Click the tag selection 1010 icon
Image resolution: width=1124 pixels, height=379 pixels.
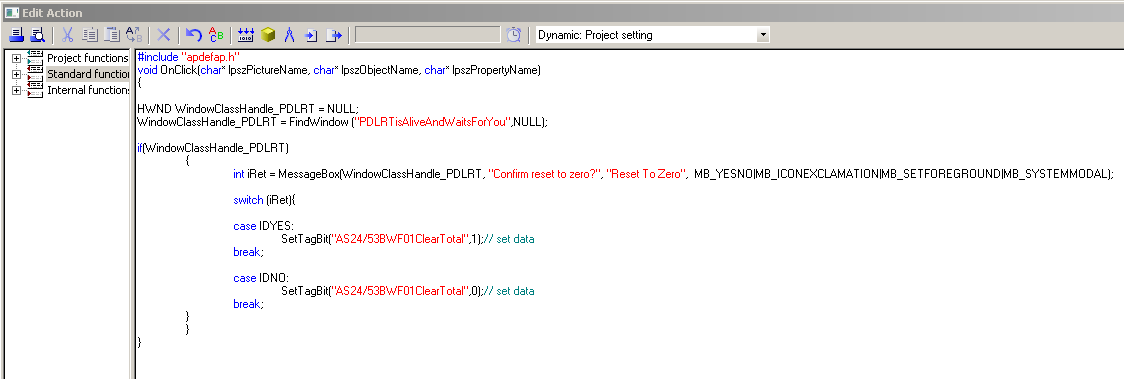click(246, 35)
